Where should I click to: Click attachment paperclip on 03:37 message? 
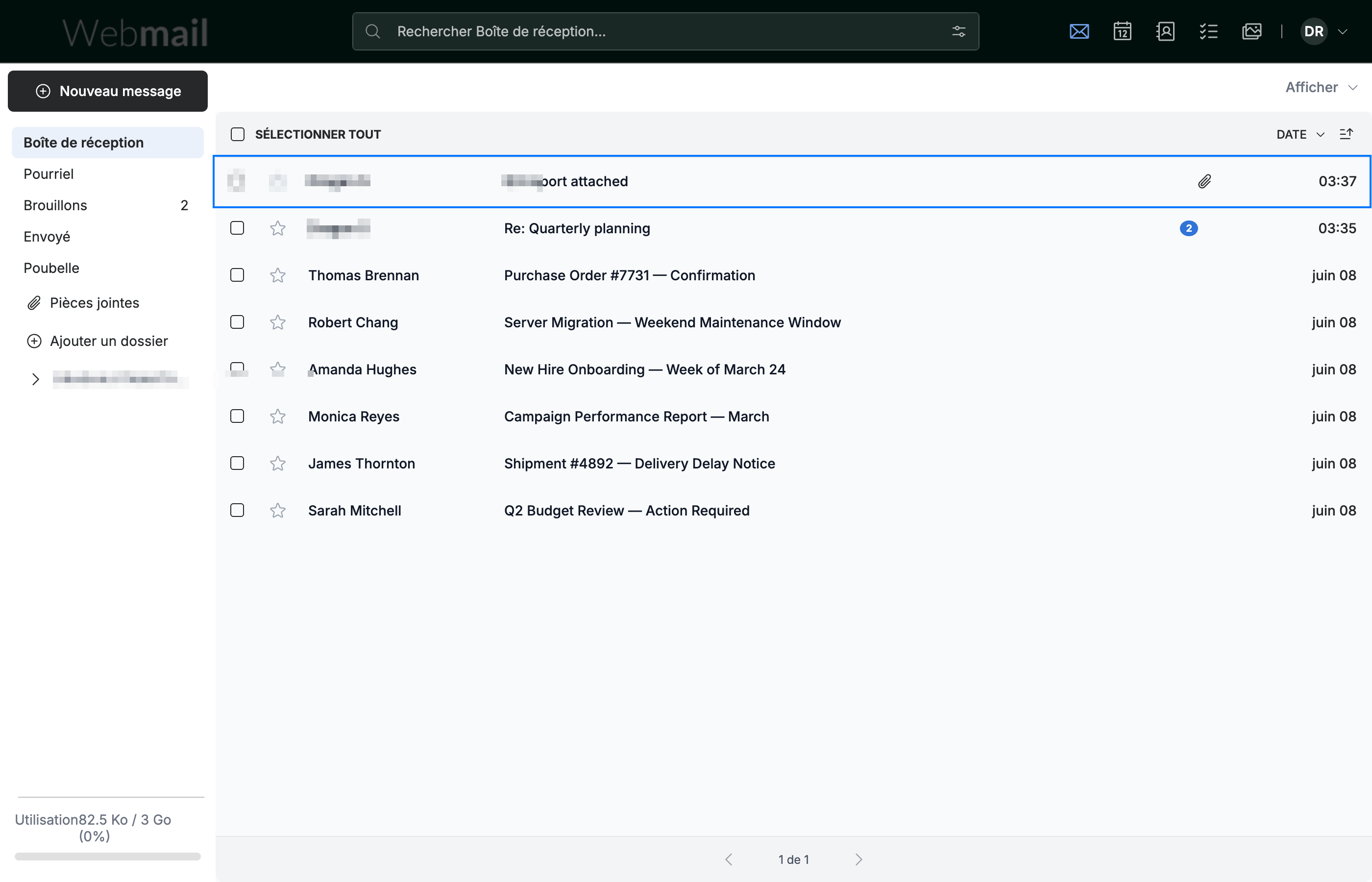[1204, 182]
